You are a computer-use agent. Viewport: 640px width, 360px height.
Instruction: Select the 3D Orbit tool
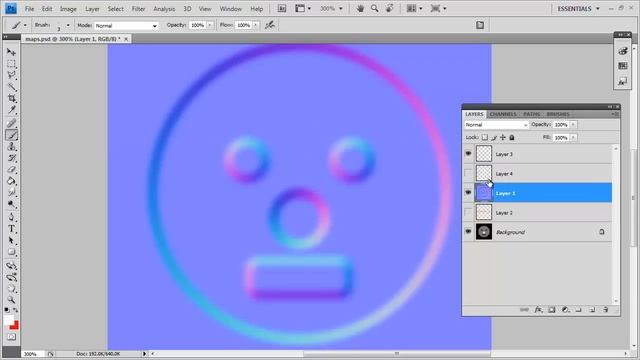pos(11,277)
